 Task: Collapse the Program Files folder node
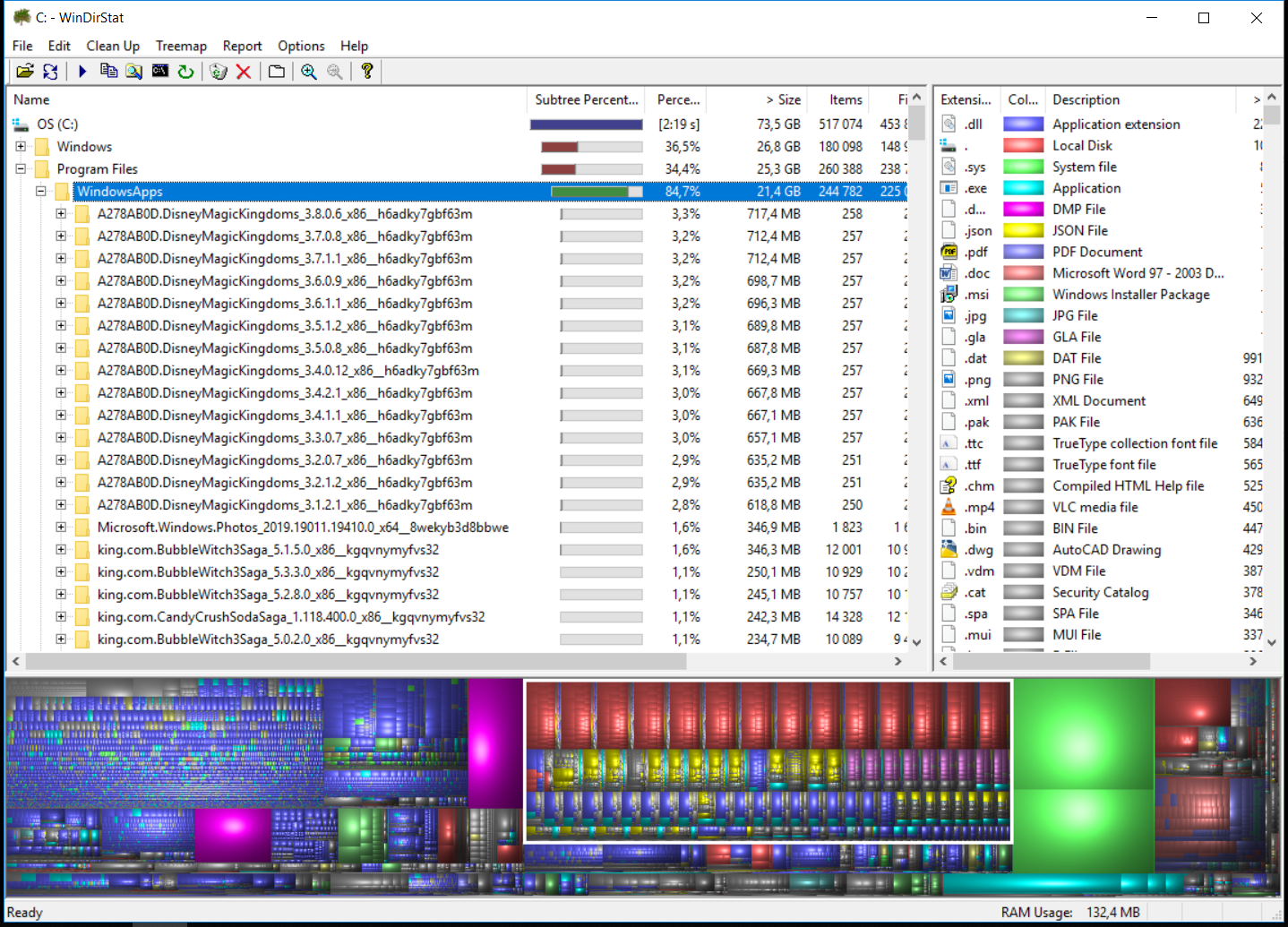click(21, 168)
